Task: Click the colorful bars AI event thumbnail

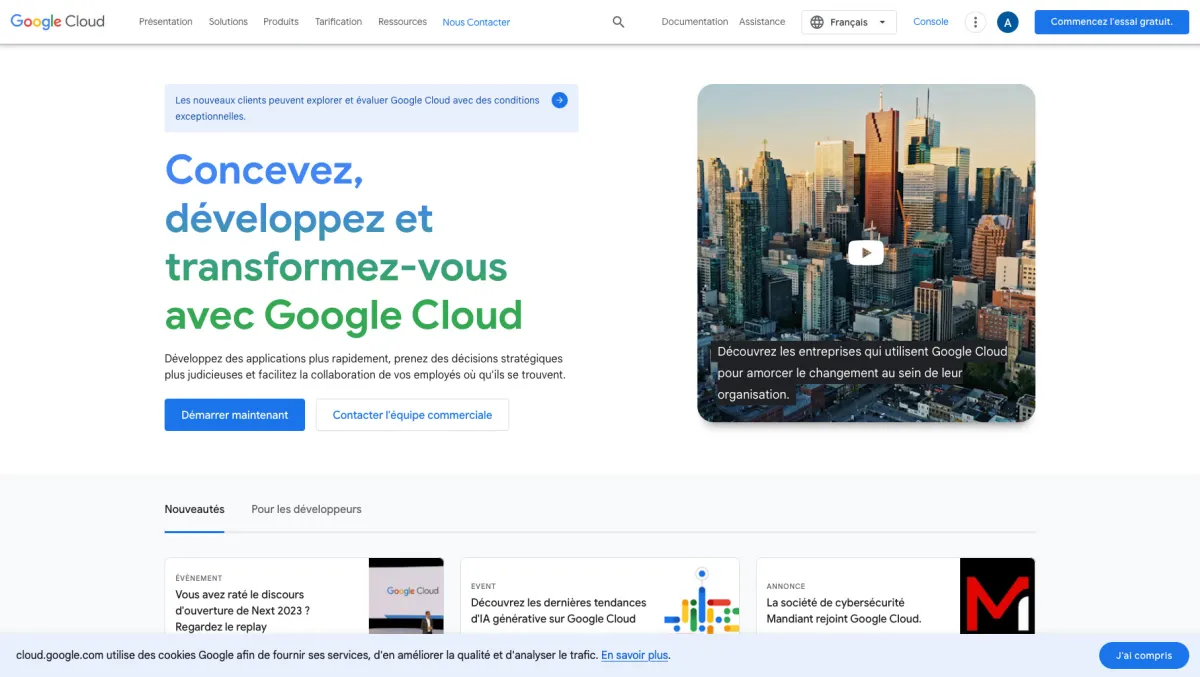Action: [x=702, y=598]
